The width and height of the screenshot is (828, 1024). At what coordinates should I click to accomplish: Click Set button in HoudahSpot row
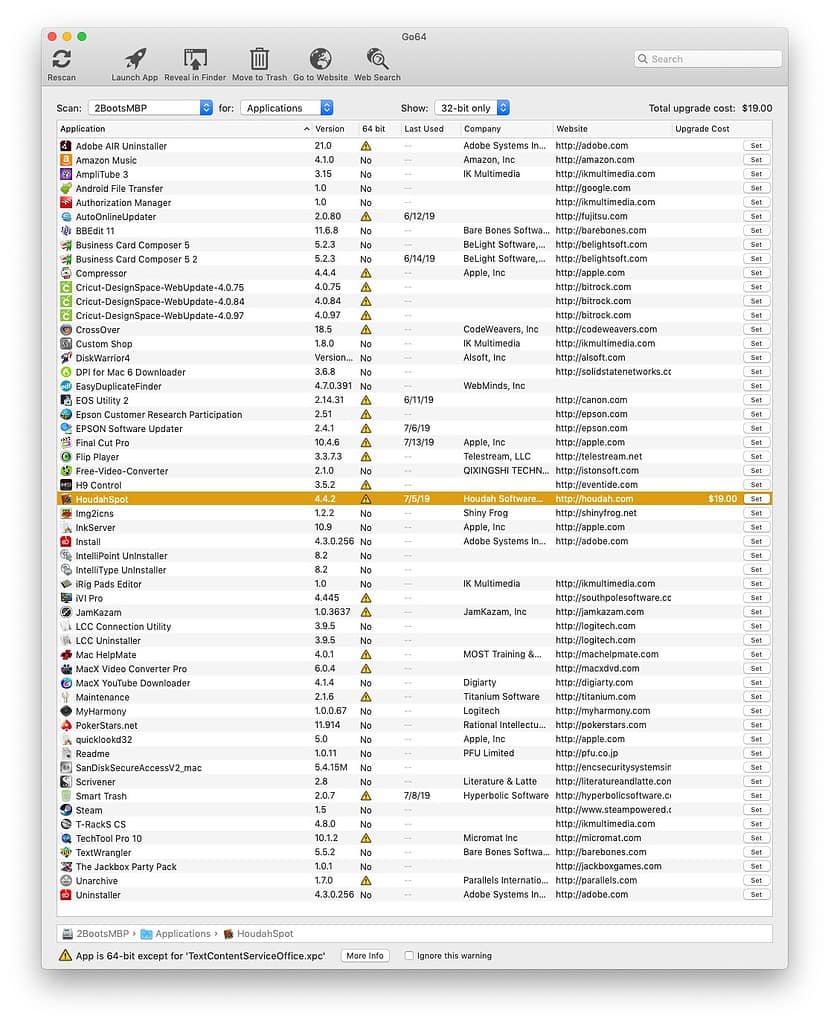(x=756, y=499)
